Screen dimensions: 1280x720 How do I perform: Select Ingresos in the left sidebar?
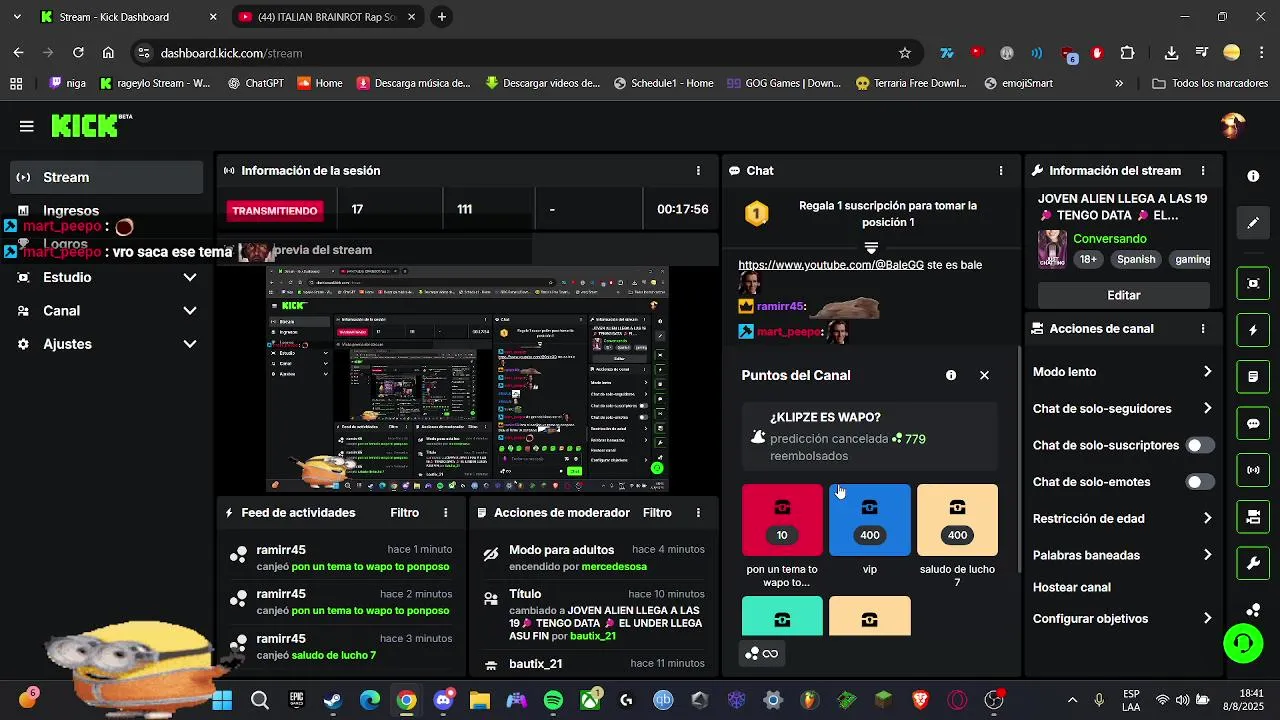point(108,211)
